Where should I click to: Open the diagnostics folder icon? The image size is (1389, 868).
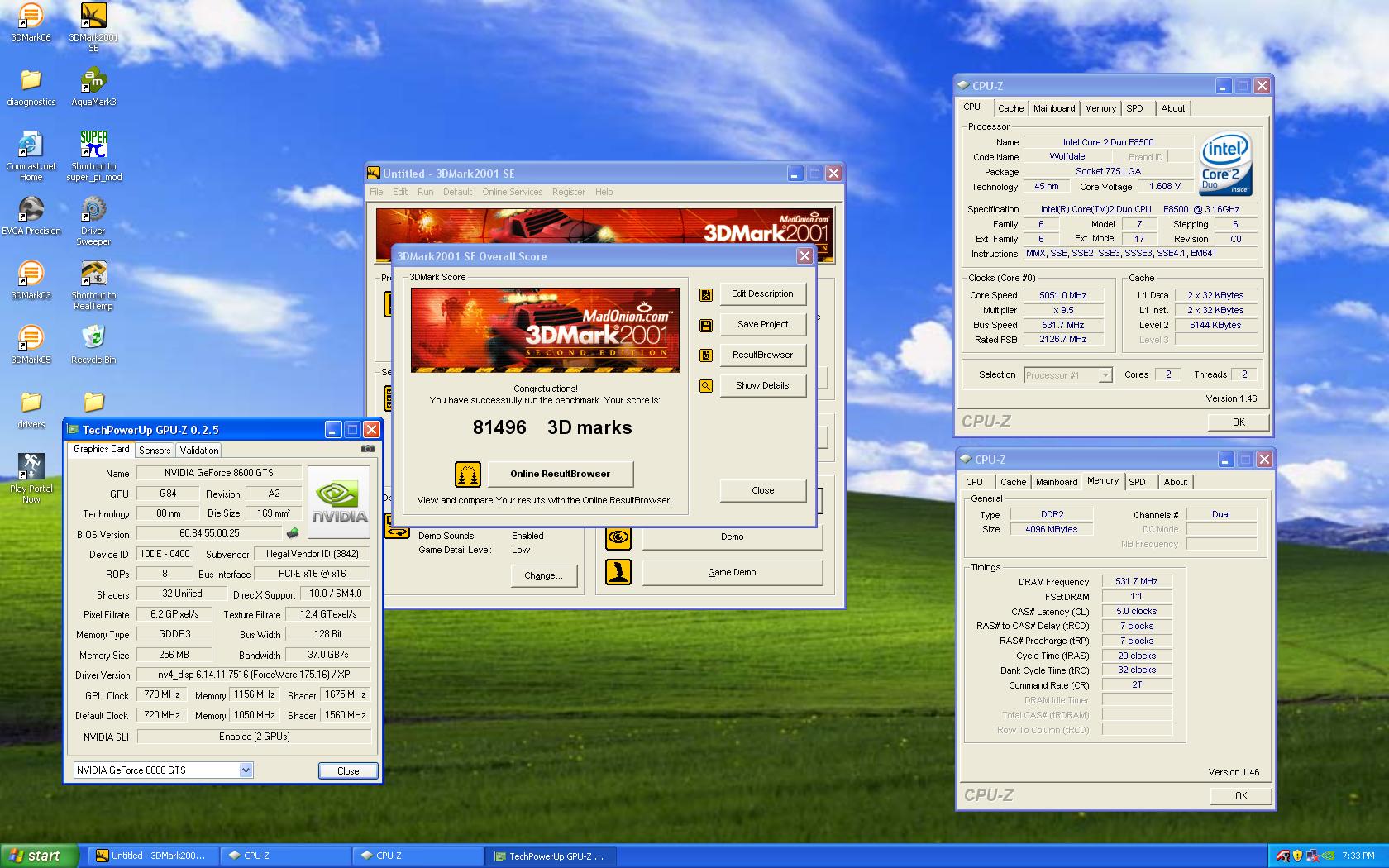point(31,87)
